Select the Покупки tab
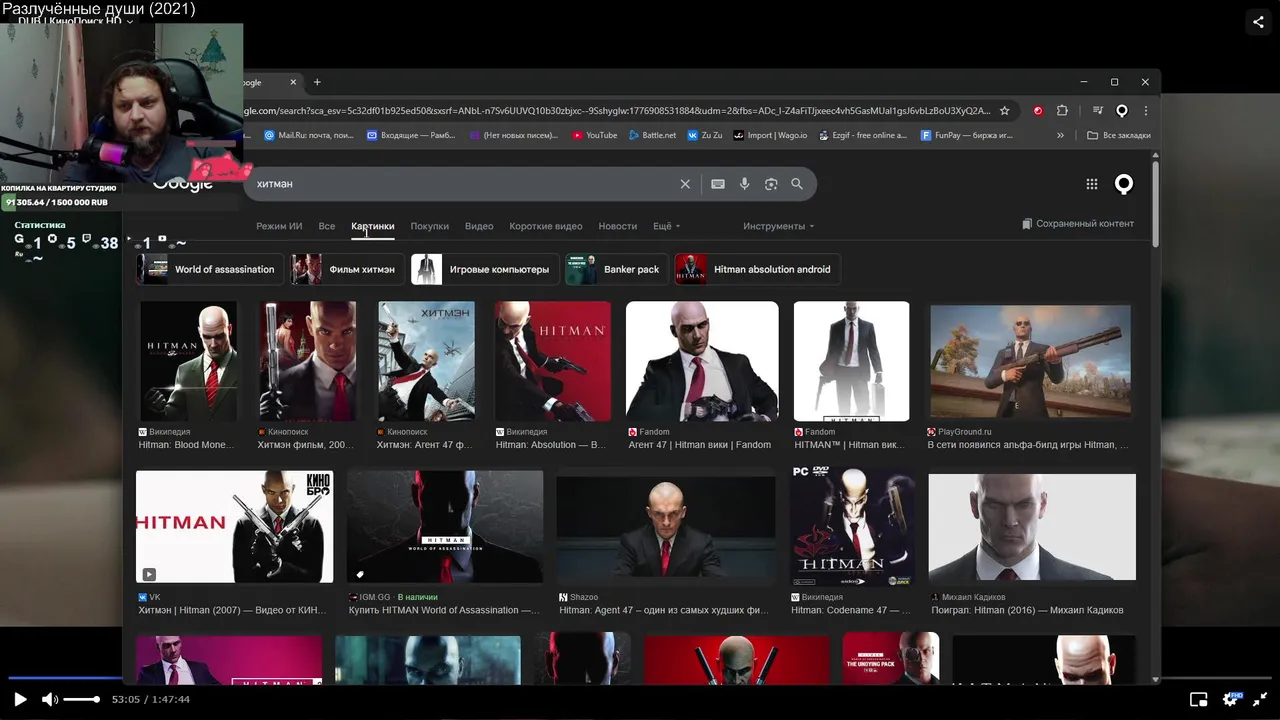The image size is (1280, 720). coord(429,226)
